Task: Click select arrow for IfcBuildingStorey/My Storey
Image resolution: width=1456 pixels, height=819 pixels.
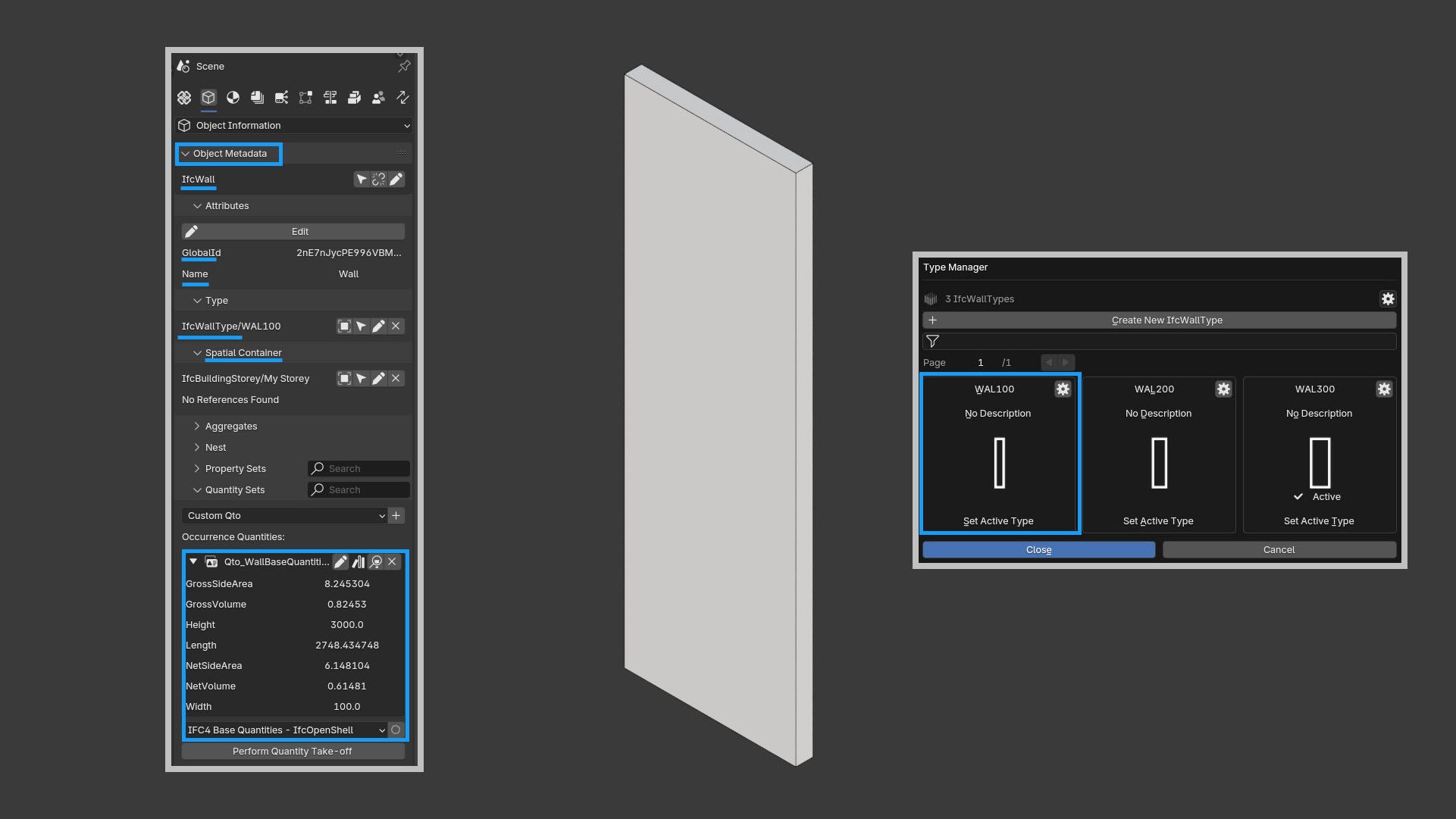Action: coord(362,379)
